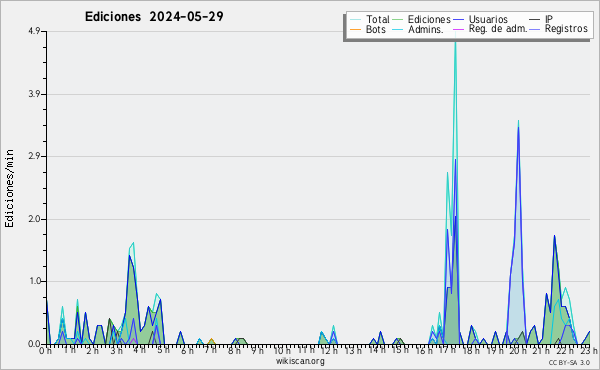Click the 'Registros' legend label
Screen dimensions: 600x370
pyautogui.click(x=566, y=29)
